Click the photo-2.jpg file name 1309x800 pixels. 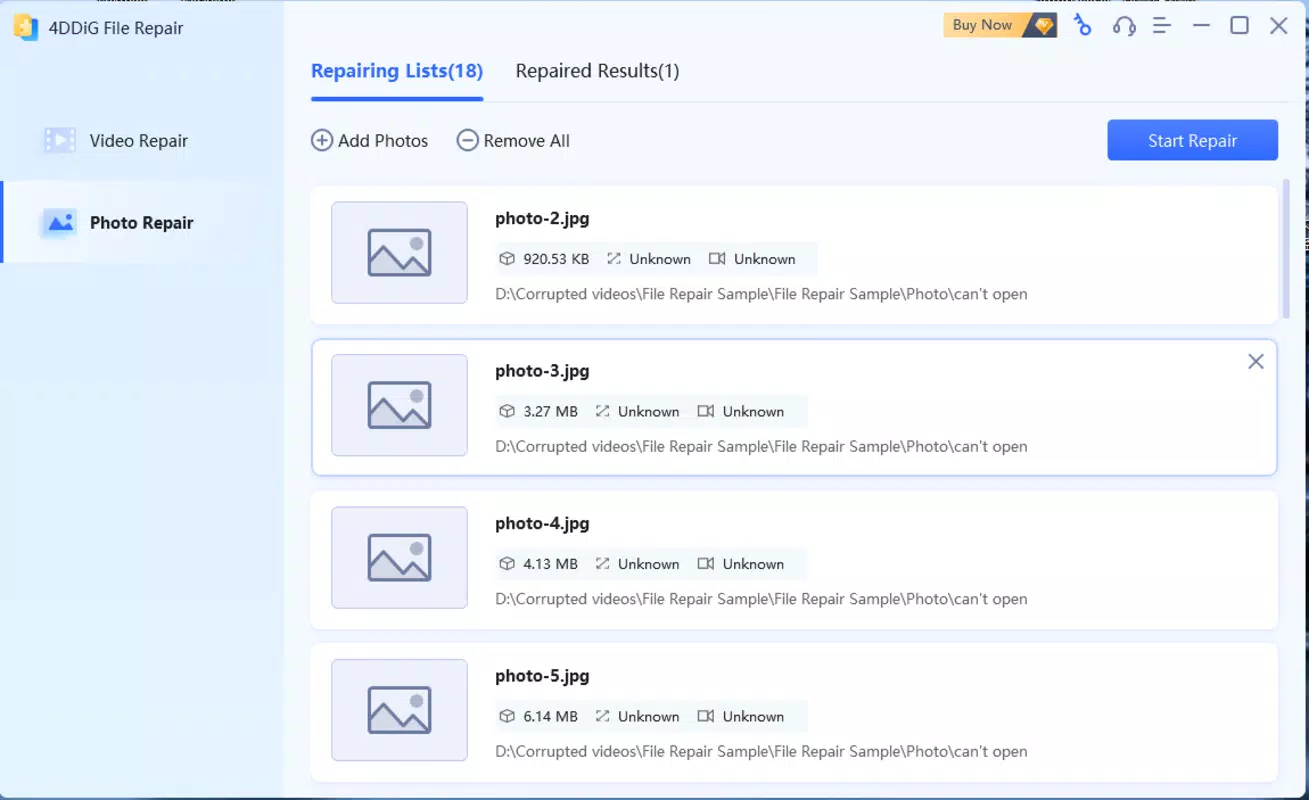pyautogui.click(x=542, y=219)
